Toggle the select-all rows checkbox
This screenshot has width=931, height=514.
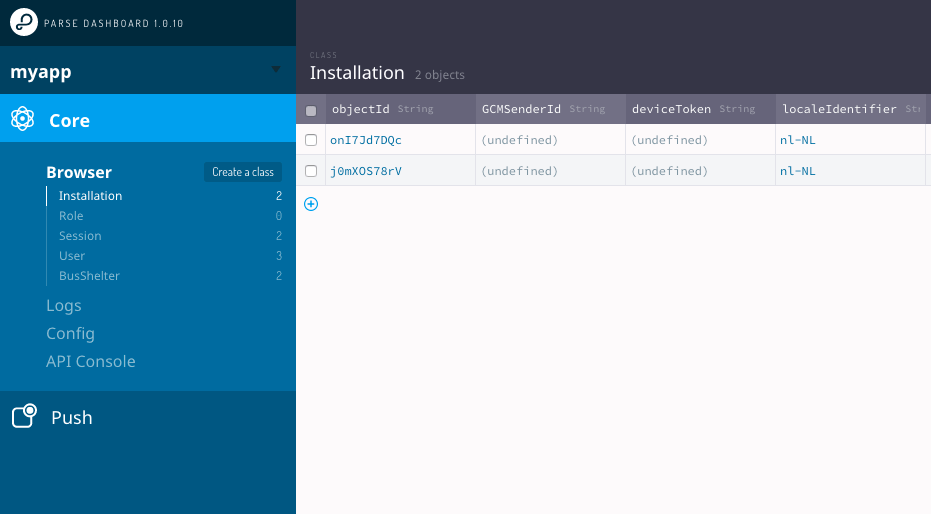click(x=311, y=110)
